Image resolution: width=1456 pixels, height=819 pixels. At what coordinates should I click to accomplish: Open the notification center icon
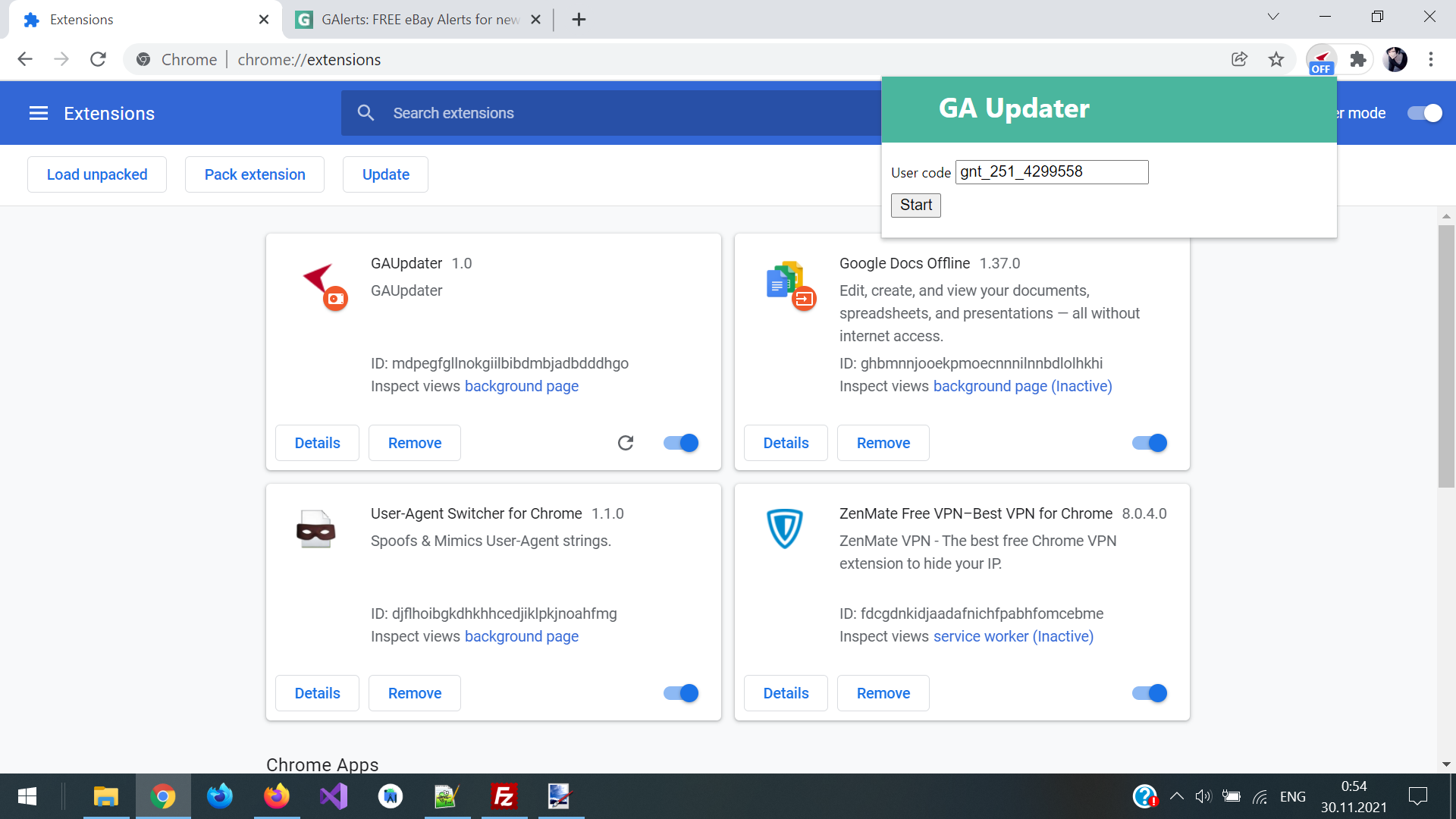pyautogui.click(x=1417, y=796)
